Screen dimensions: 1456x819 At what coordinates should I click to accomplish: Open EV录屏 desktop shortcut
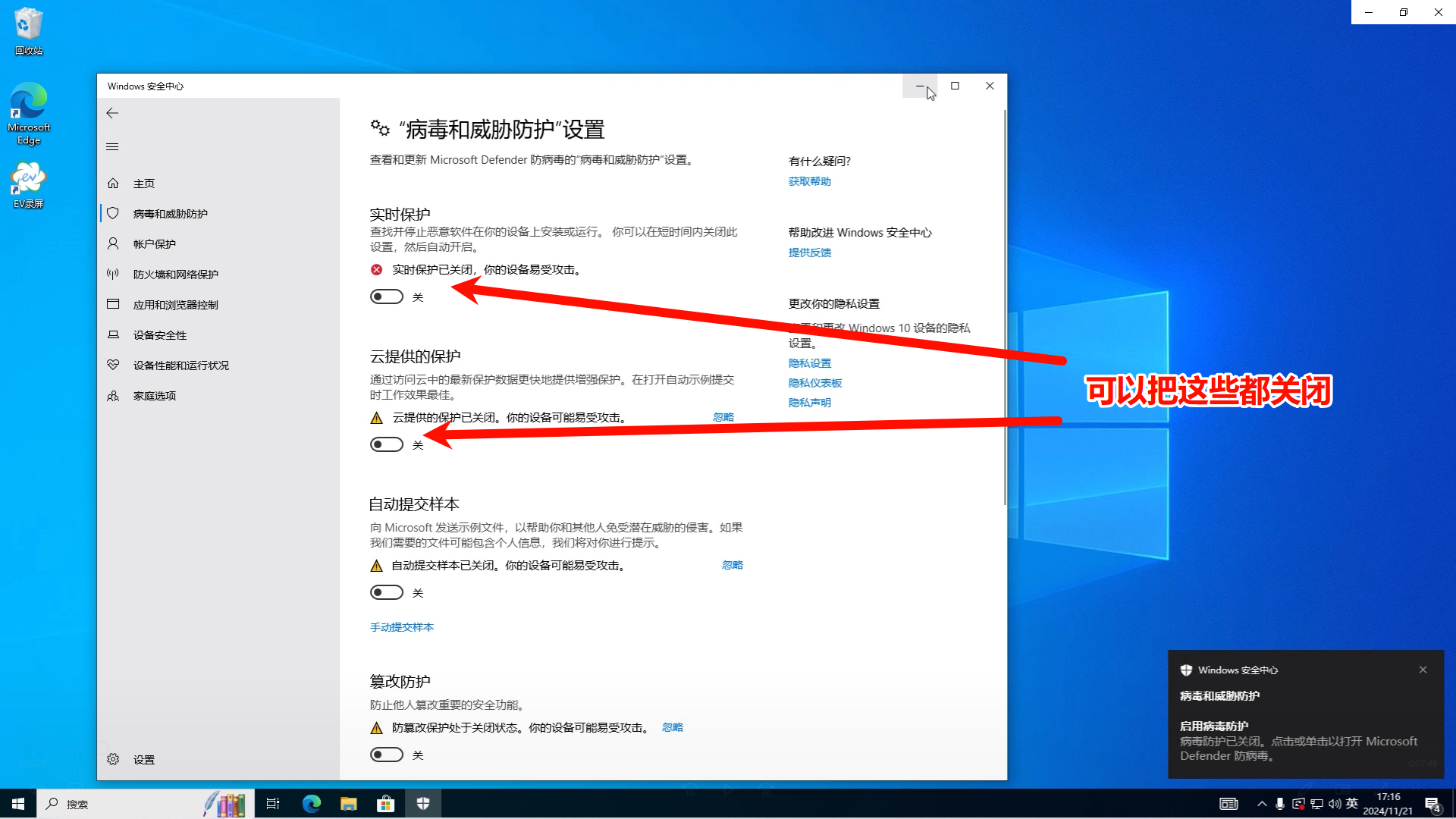coord(29,185)
